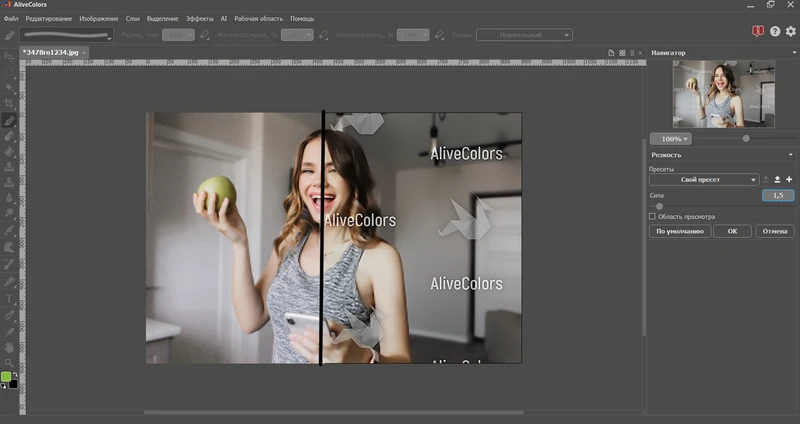Expand the Резкость panel menu arrow
The width and height of the screenshot is (800, 424).
791,155
